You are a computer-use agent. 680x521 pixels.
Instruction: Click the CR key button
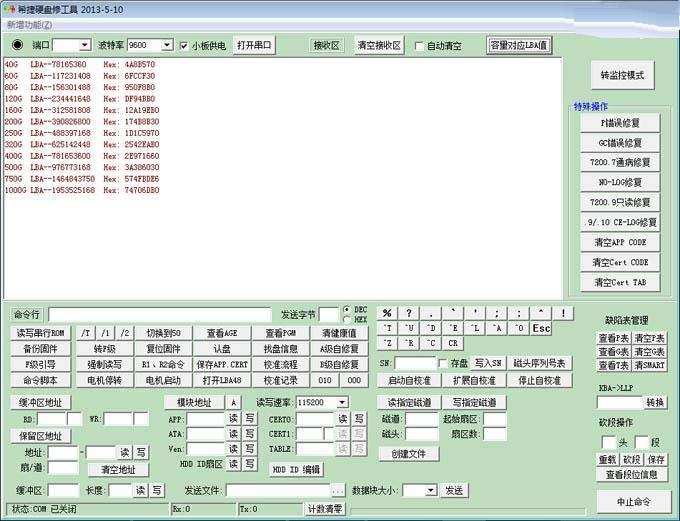pyautogui.click(x=453, y=343)
